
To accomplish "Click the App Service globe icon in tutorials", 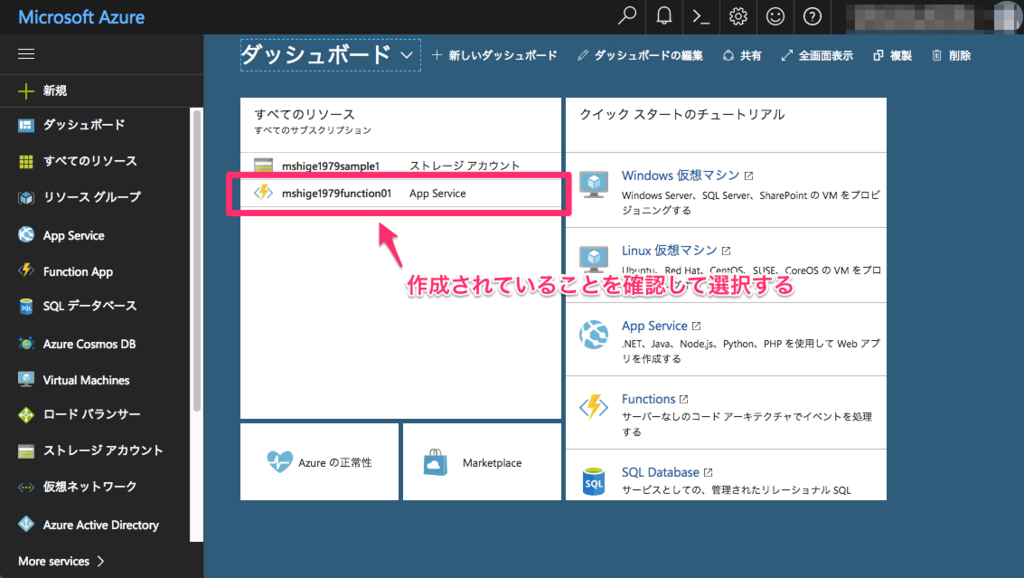I will click(x=594, y=334).
